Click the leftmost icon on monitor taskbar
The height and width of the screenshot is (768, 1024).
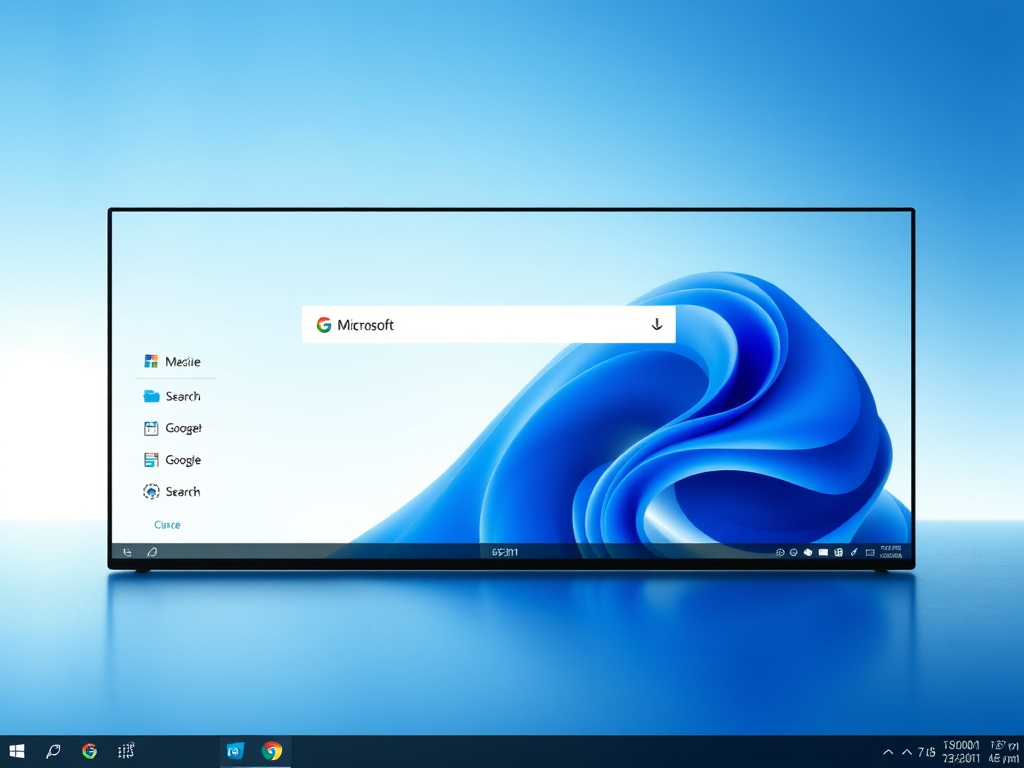(127, 552)
